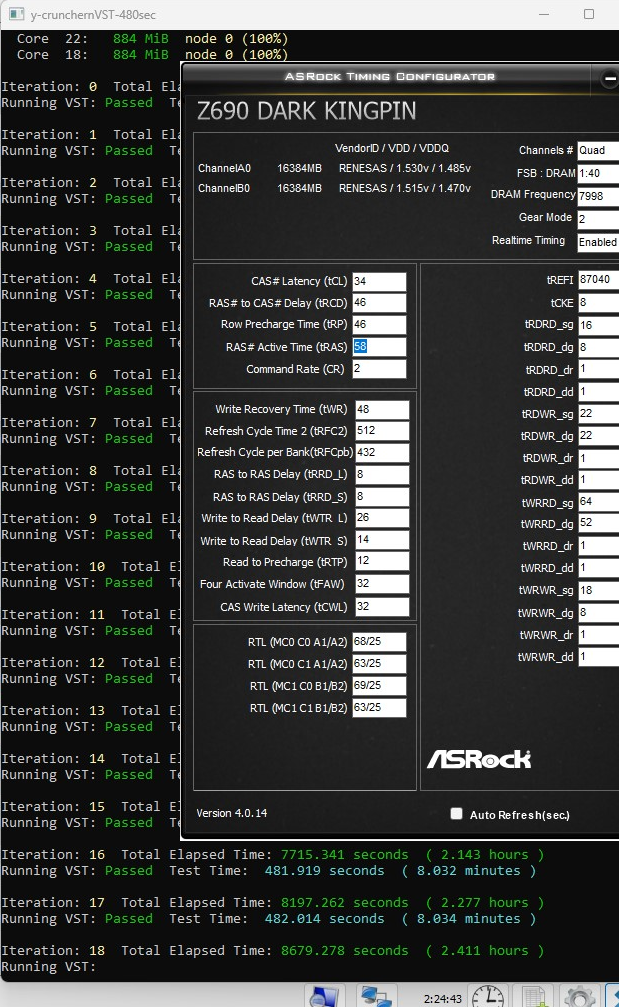Screen dimensions: 619x1007
Task: Open the settings gear icon
Action: [579, 997]
